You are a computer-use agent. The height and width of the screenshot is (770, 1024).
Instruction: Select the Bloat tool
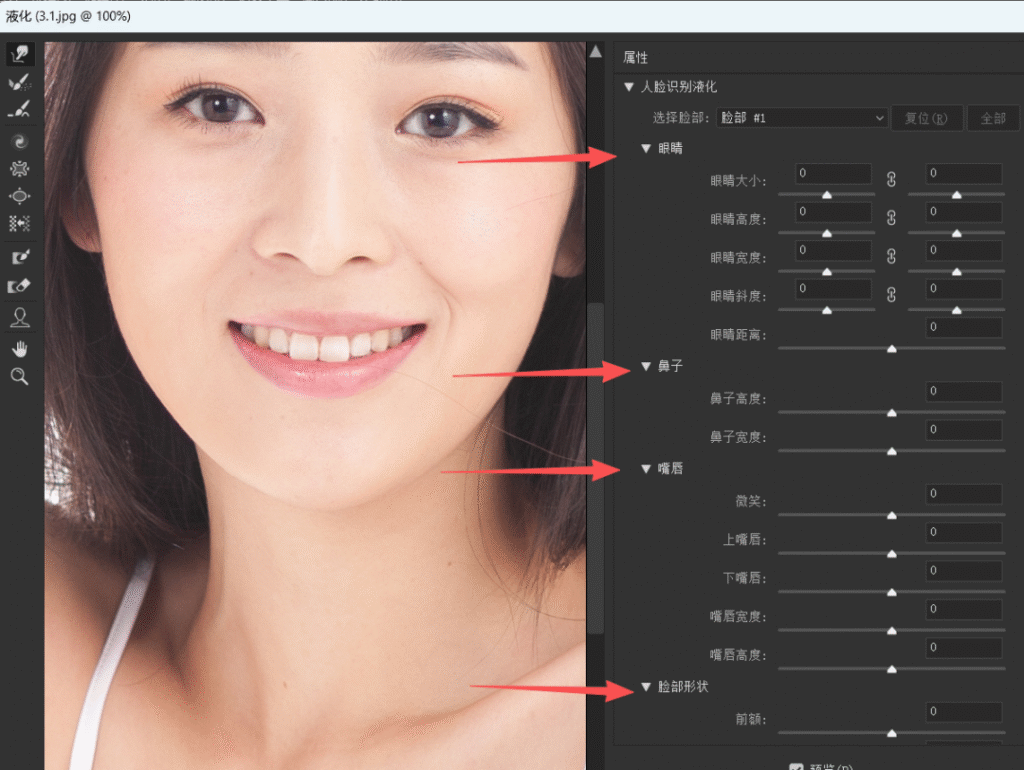click(x=20, y=196)
